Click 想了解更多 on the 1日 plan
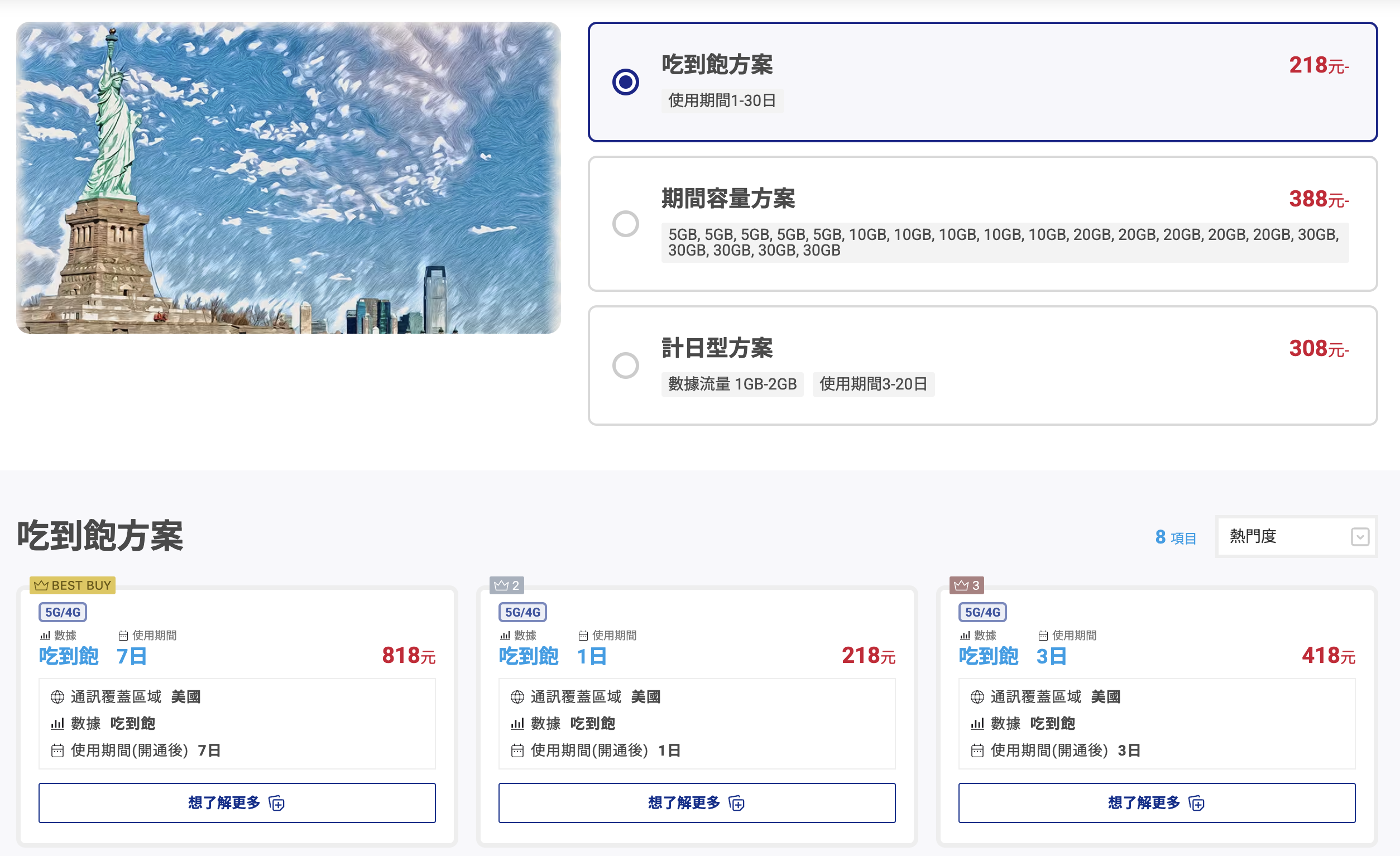Viewport: 1400px width, 856px height. coord(697,802)
